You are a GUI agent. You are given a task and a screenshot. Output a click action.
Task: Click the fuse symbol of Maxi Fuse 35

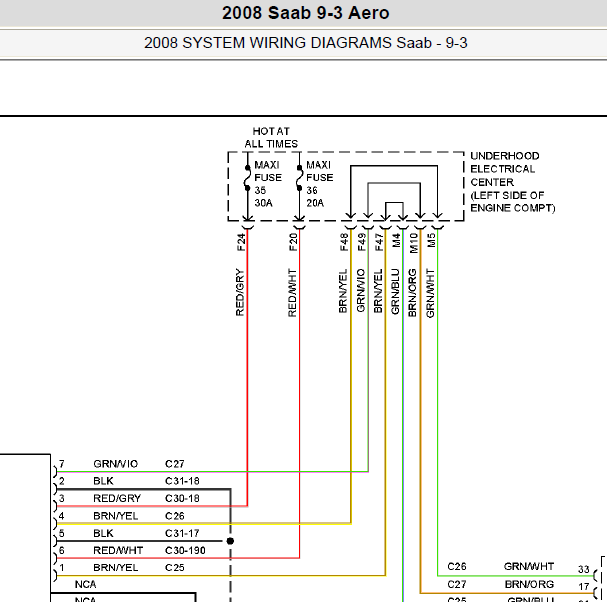pyautogui.click(x=247, y=178)
